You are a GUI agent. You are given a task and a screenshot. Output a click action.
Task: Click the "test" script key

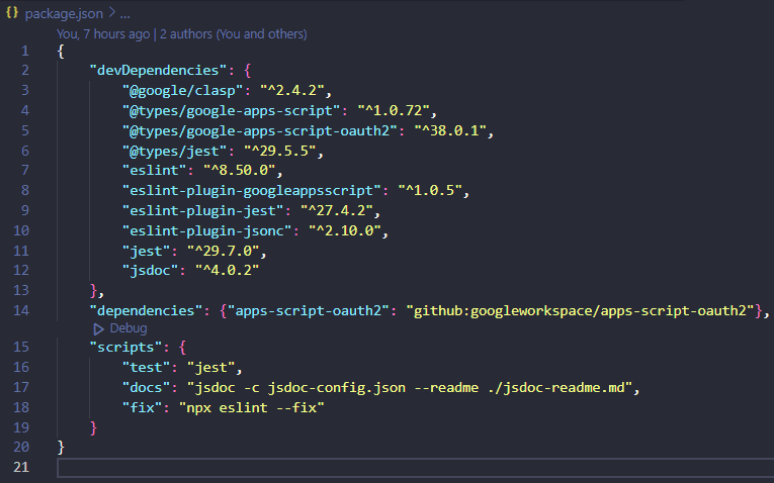(x=146, y=367)
